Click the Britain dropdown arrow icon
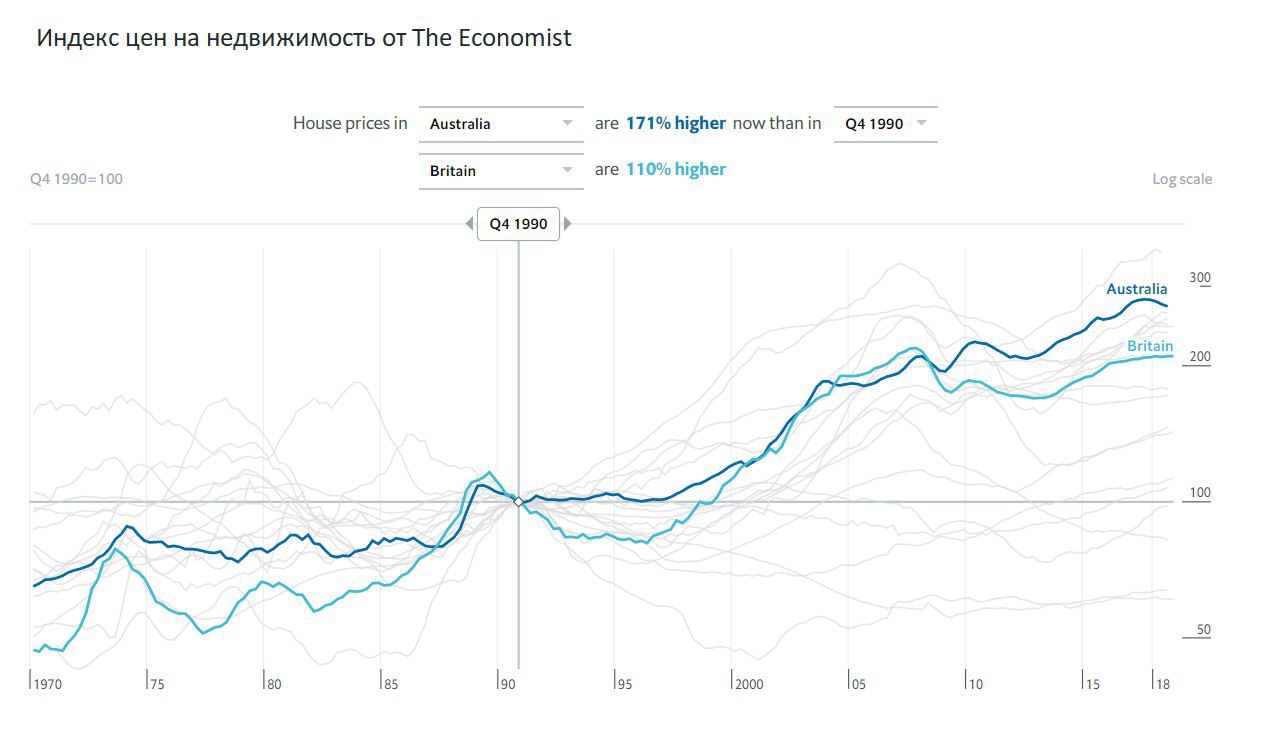This screenshot has width=1263, height=744. 567,171
